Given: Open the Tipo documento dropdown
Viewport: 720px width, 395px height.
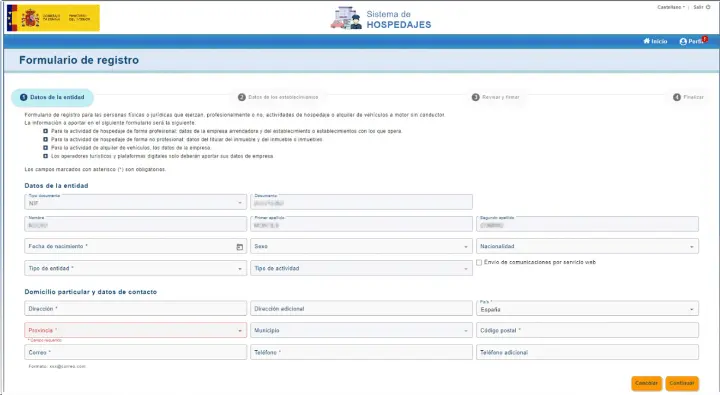Looking at the screenshot, I should click(x=135, y=202).
